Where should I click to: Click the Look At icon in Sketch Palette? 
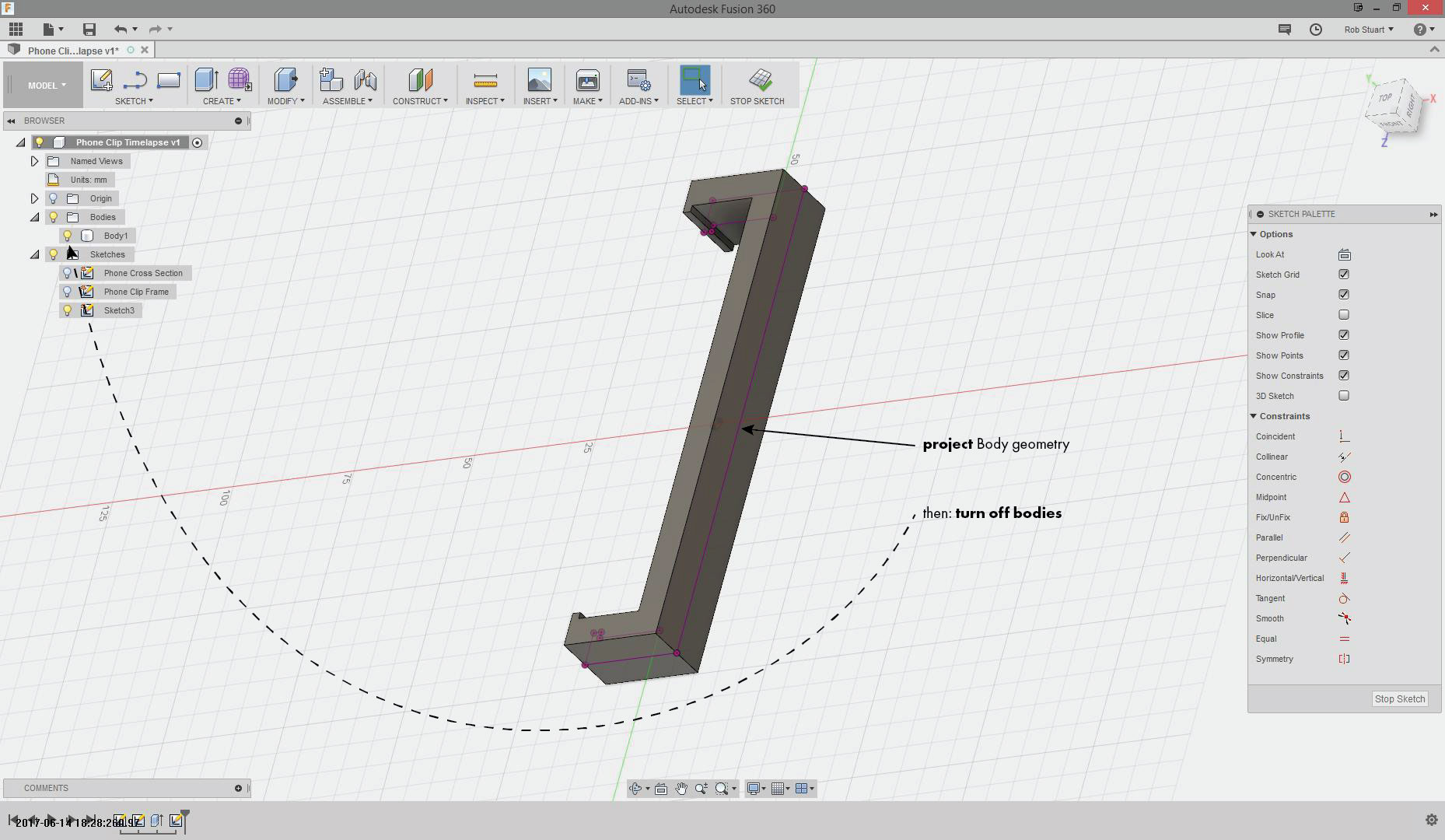pos(1344,254)
